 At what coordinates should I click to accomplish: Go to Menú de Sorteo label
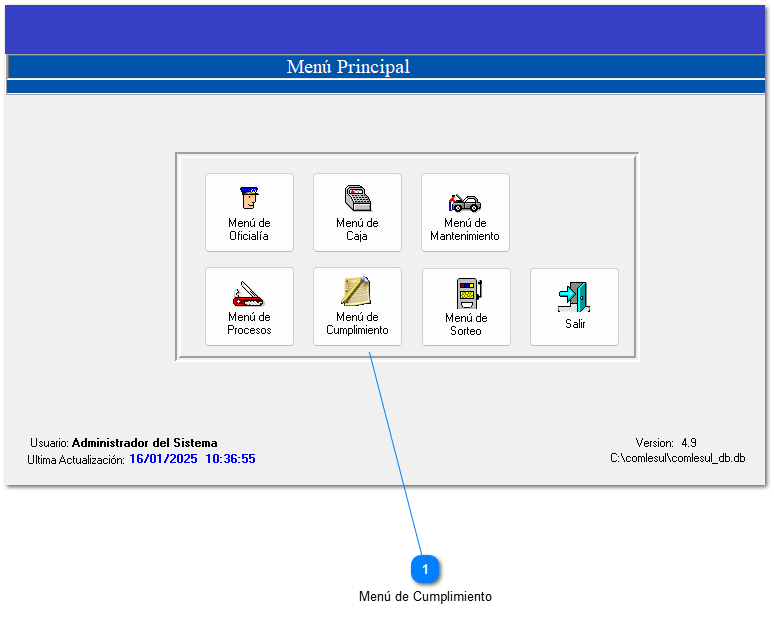(x=466, y=324)
